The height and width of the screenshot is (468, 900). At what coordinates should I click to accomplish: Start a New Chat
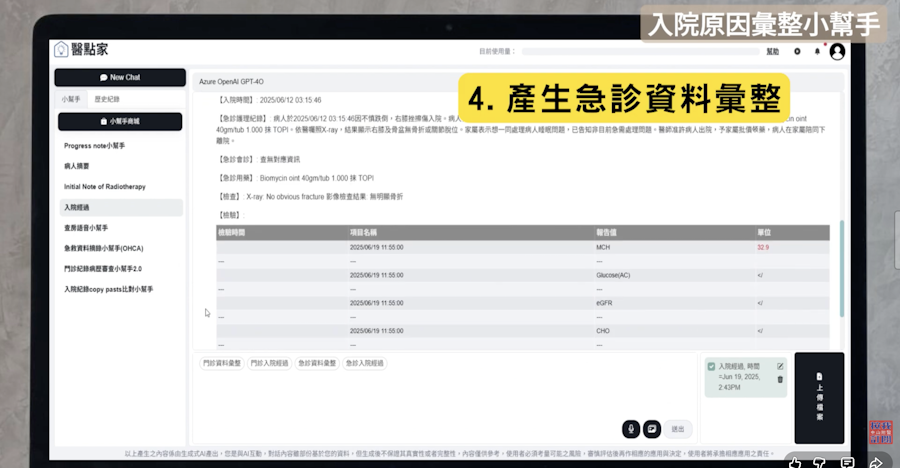(x=120, y=77)
